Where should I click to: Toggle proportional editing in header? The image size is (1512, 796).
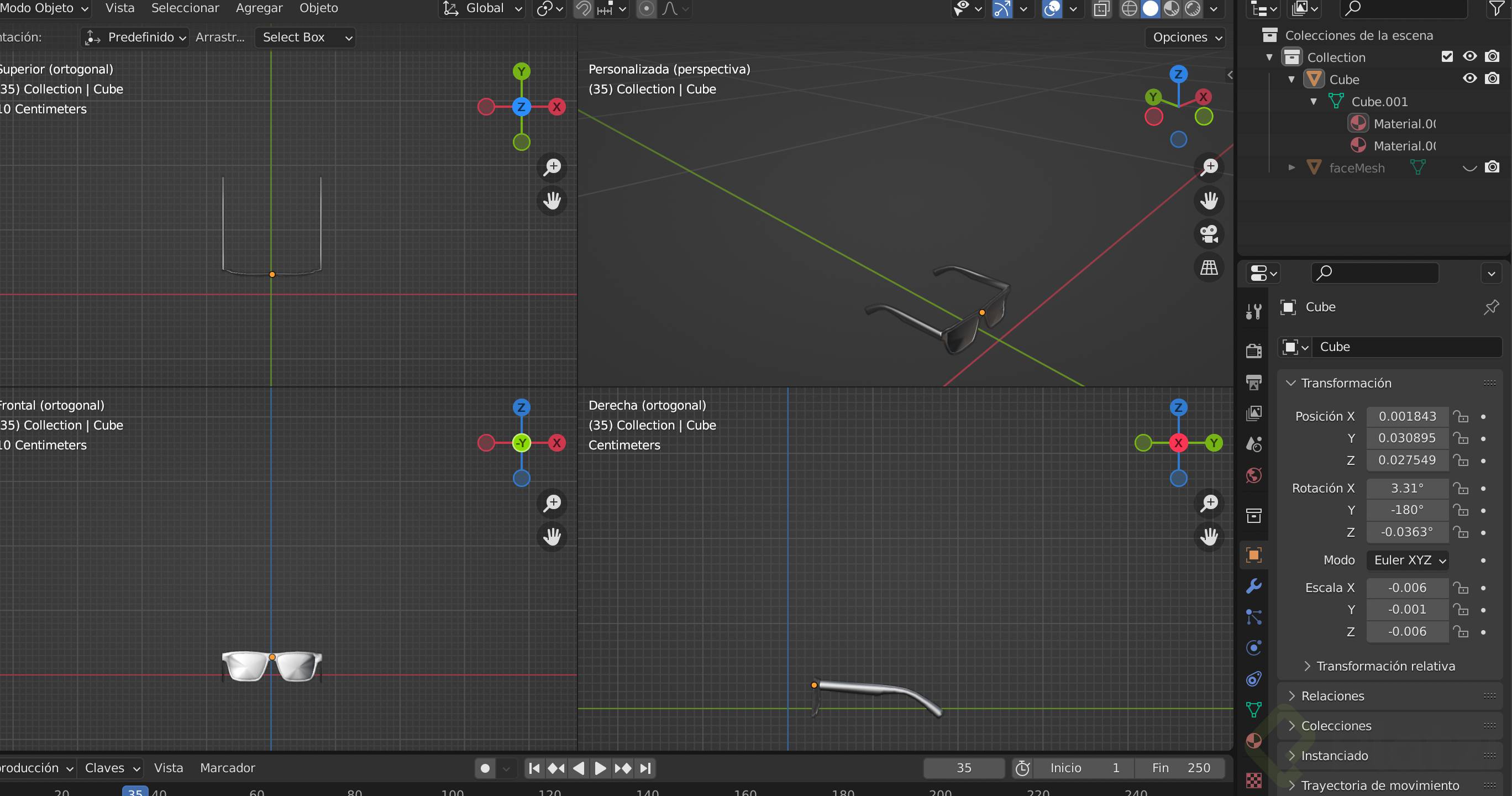pyautogui.click(x=646, y=8)
